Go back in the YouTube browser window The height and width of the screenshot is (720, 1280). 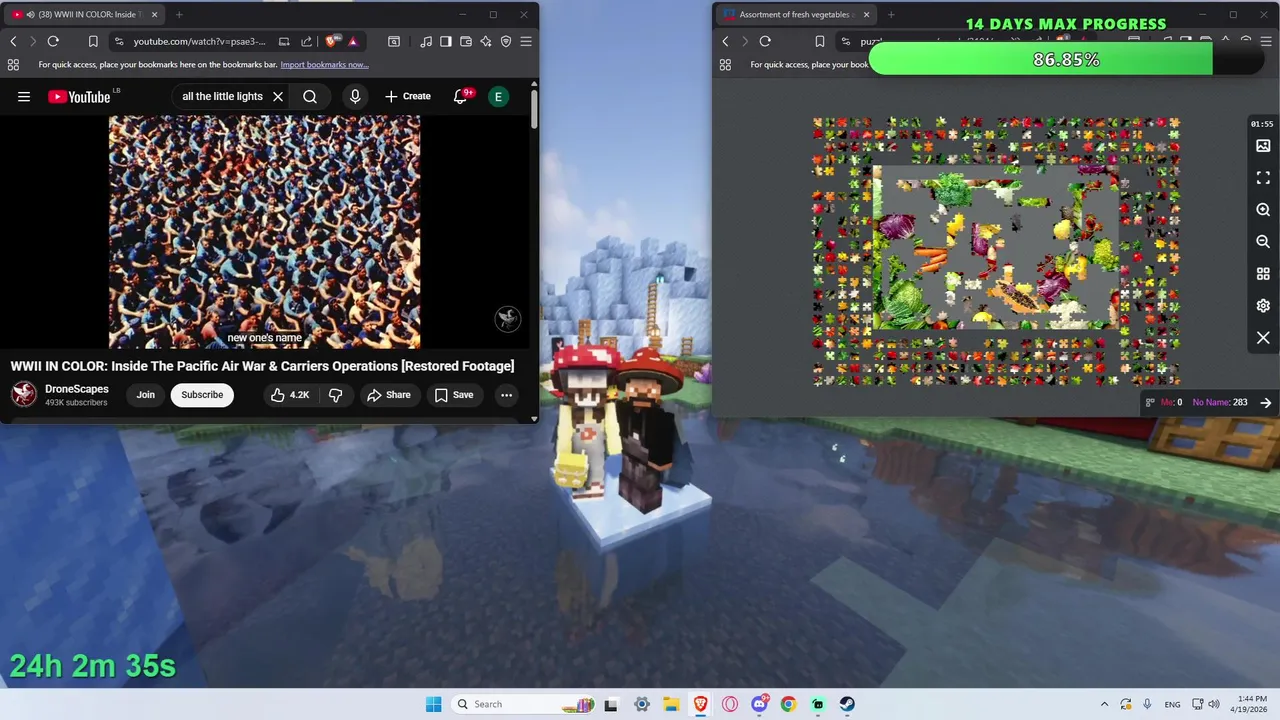13,41
